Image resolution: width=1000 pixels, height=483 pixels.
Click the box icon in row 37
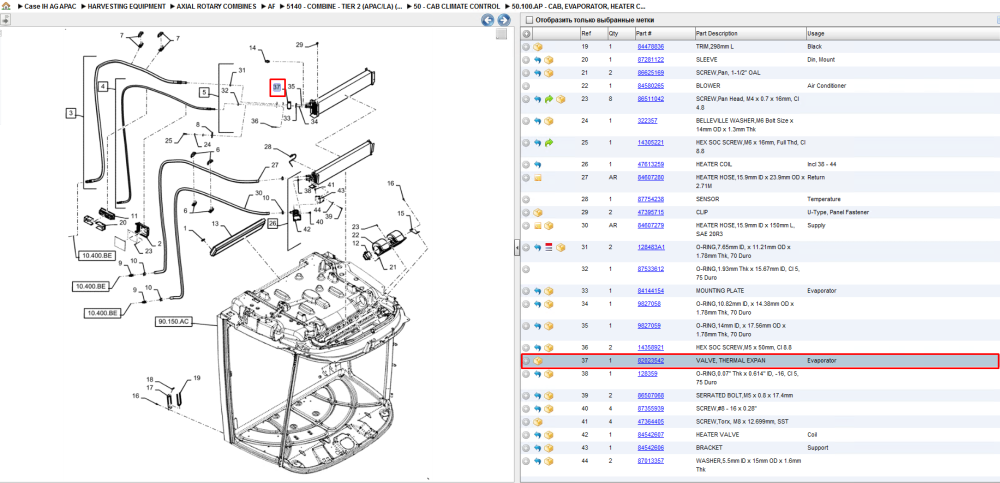(538, 360)
